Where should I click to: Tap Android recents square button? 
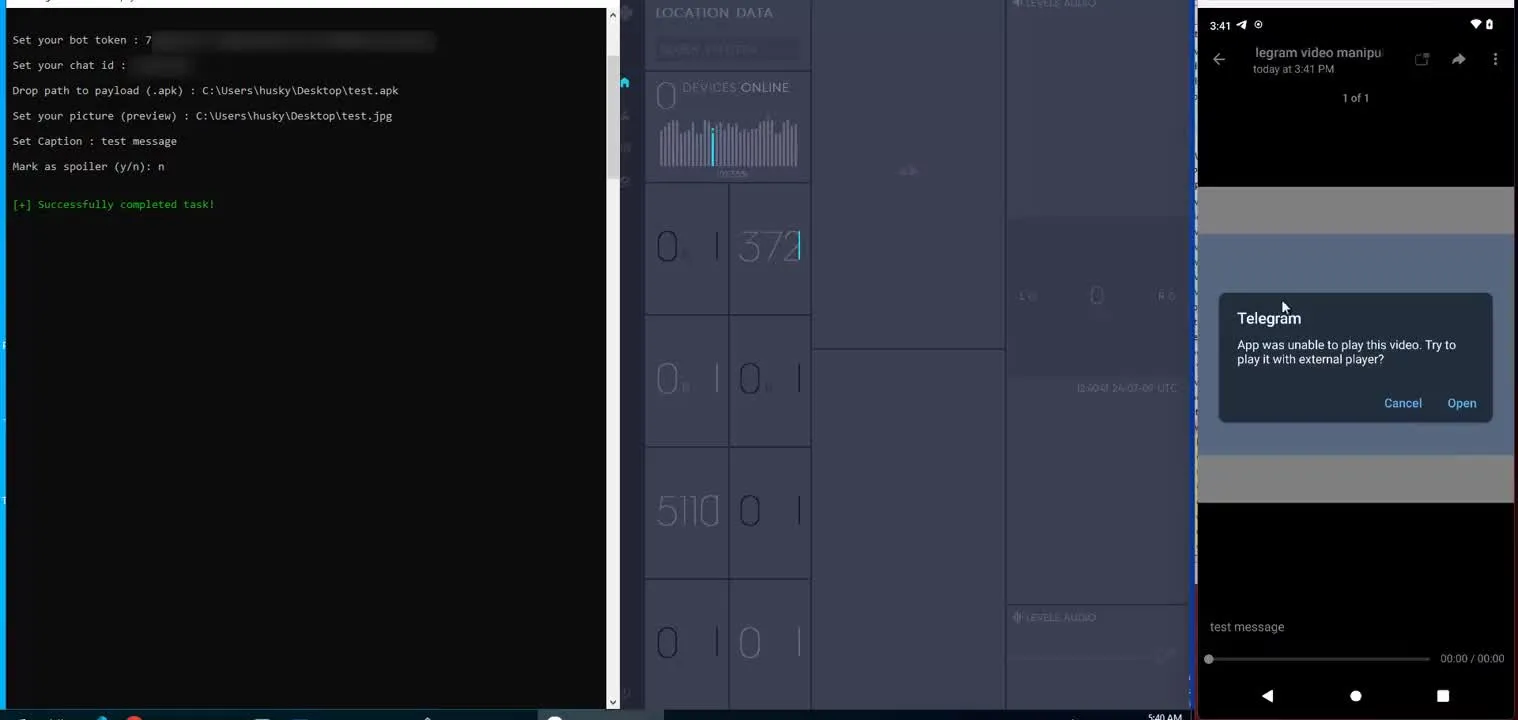point(1443,696)
